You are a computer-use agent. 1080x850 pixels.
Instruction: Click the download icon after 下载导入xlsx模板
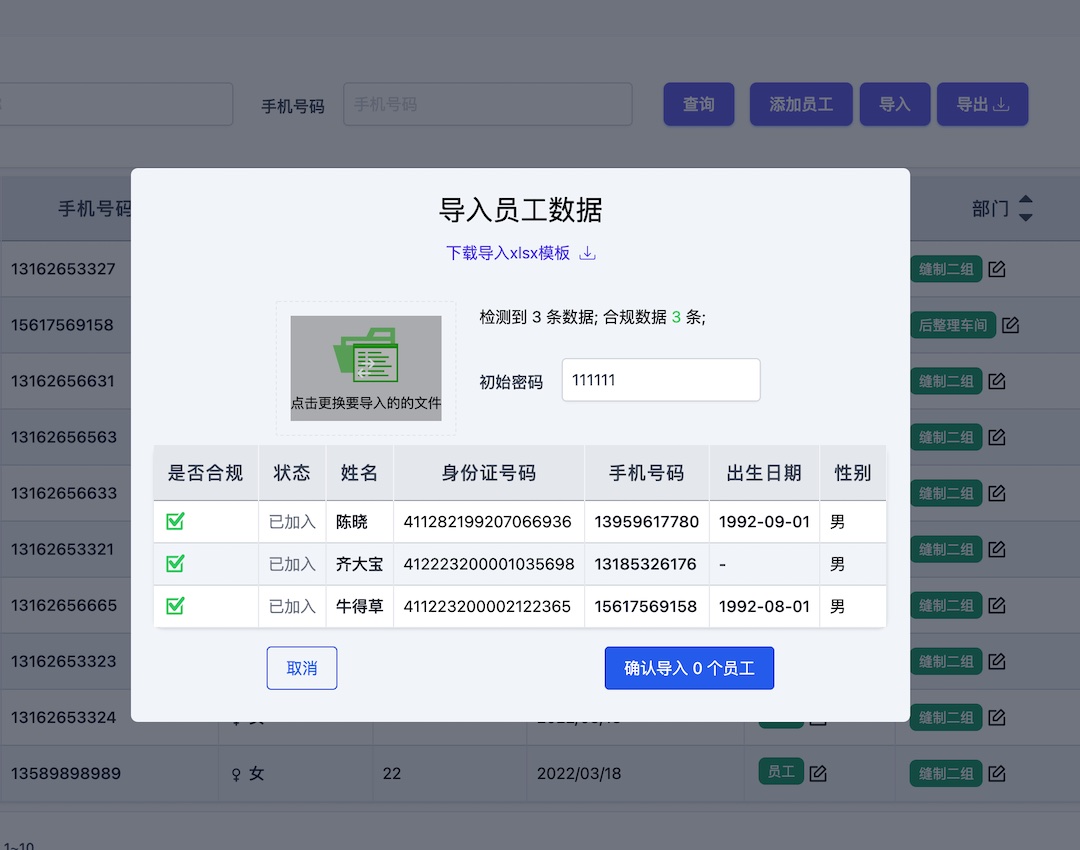point(588,253)
